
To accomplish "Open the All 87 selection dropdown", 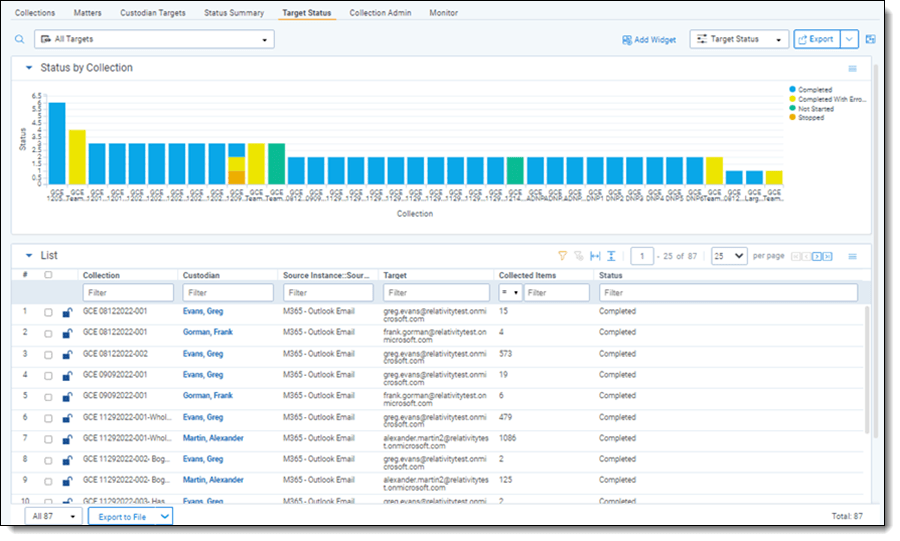I will click(x=53, y=516).
